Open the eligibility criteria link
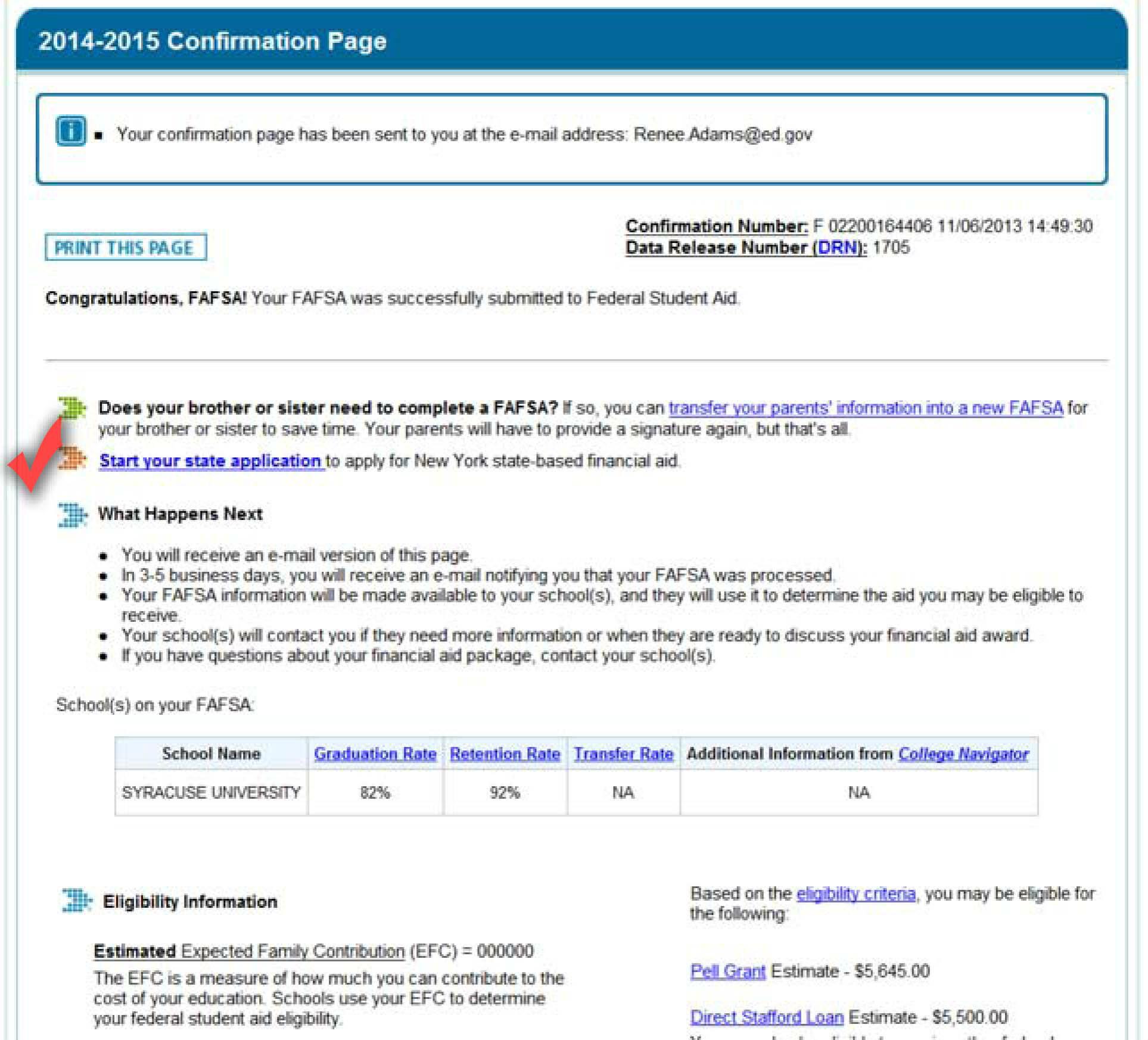1148x1040 pixels. (855, 894)
